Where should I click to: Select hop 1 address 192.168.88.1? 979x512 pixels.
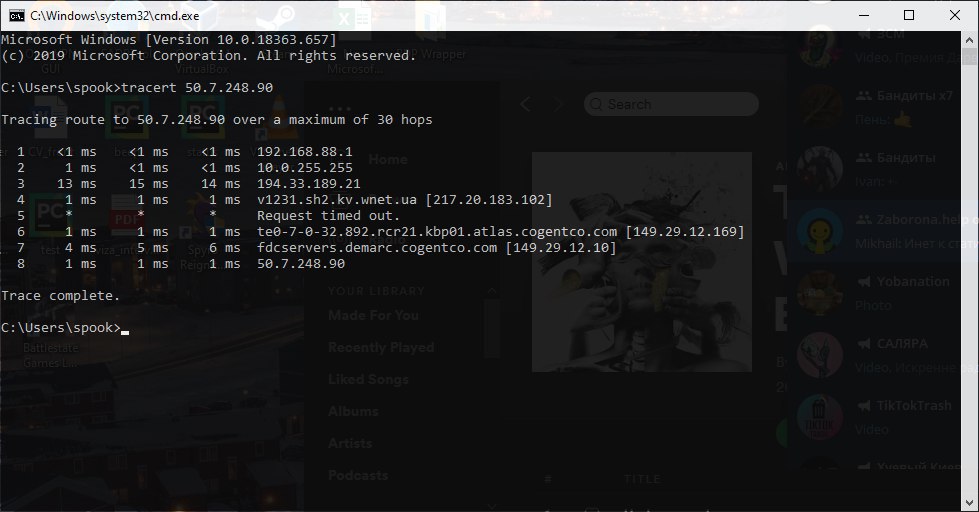point(305,152)
